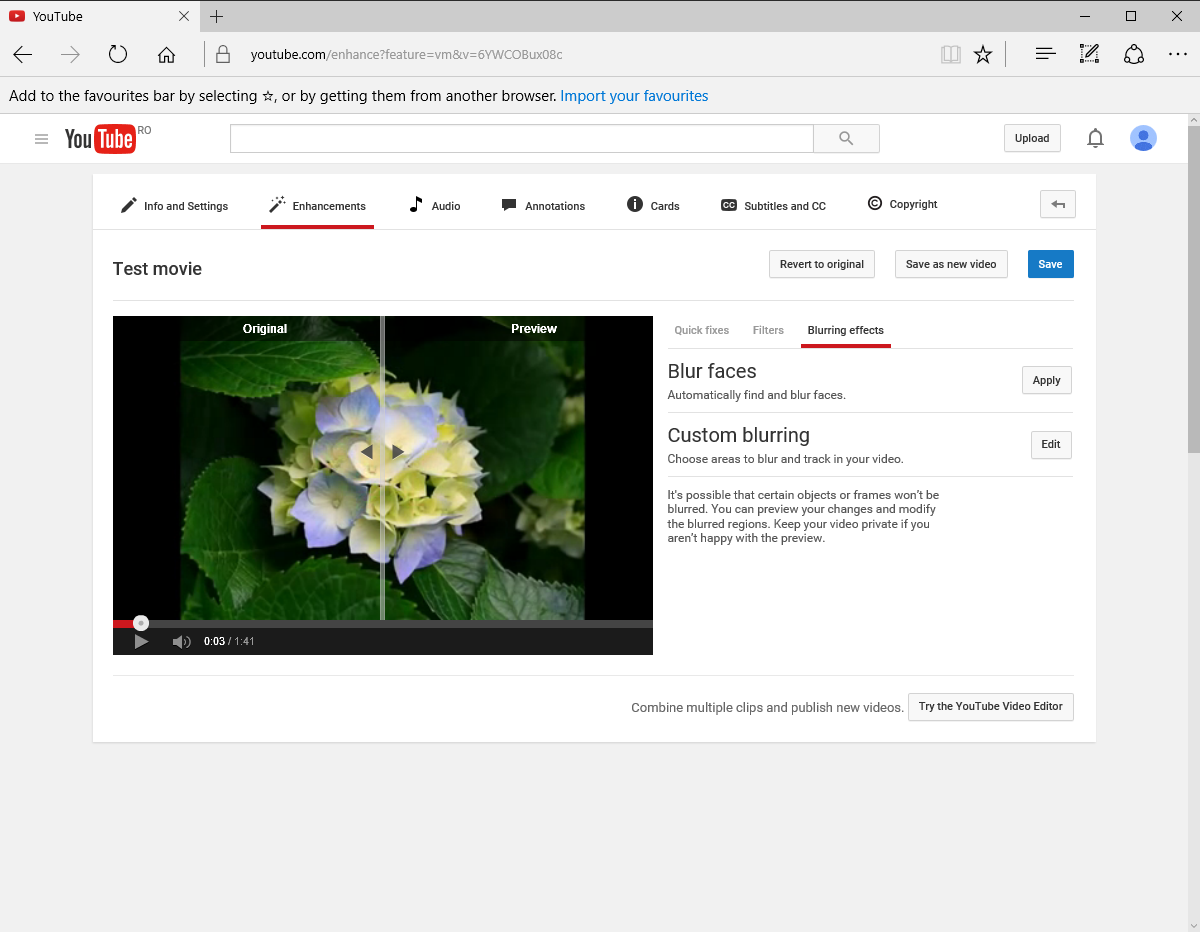Click the YouTube logo
This screenshot has height=932, width=1200.
coord(100,139)
